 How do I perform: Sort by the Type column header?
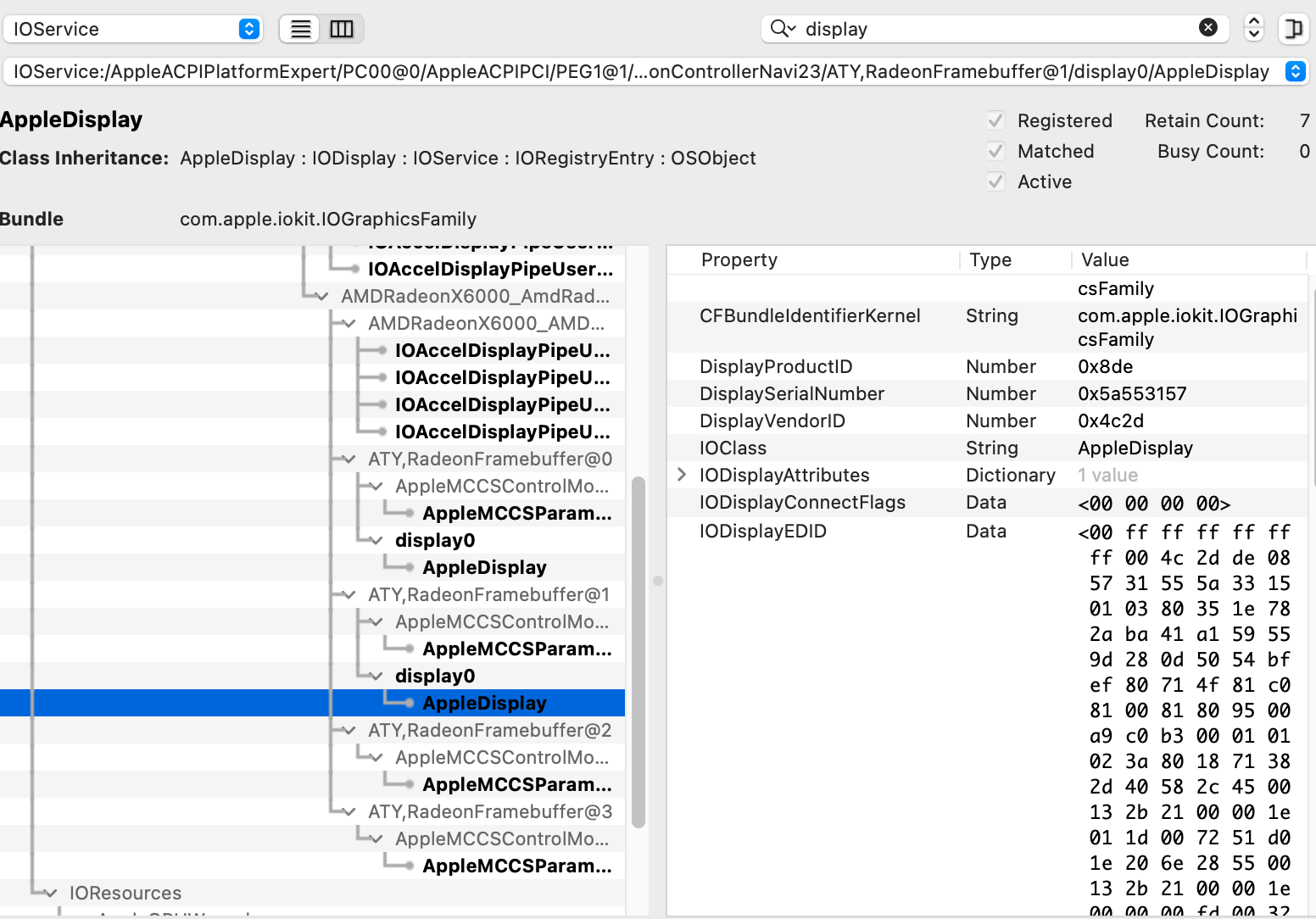(1015, 259)
